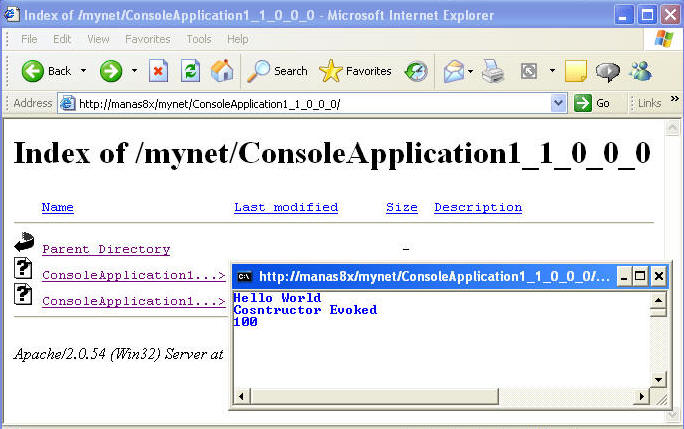Image resolution: width=684 pixels, height=429 pixels.
Task: Open the Favorites menu
Action: point(147,39)
